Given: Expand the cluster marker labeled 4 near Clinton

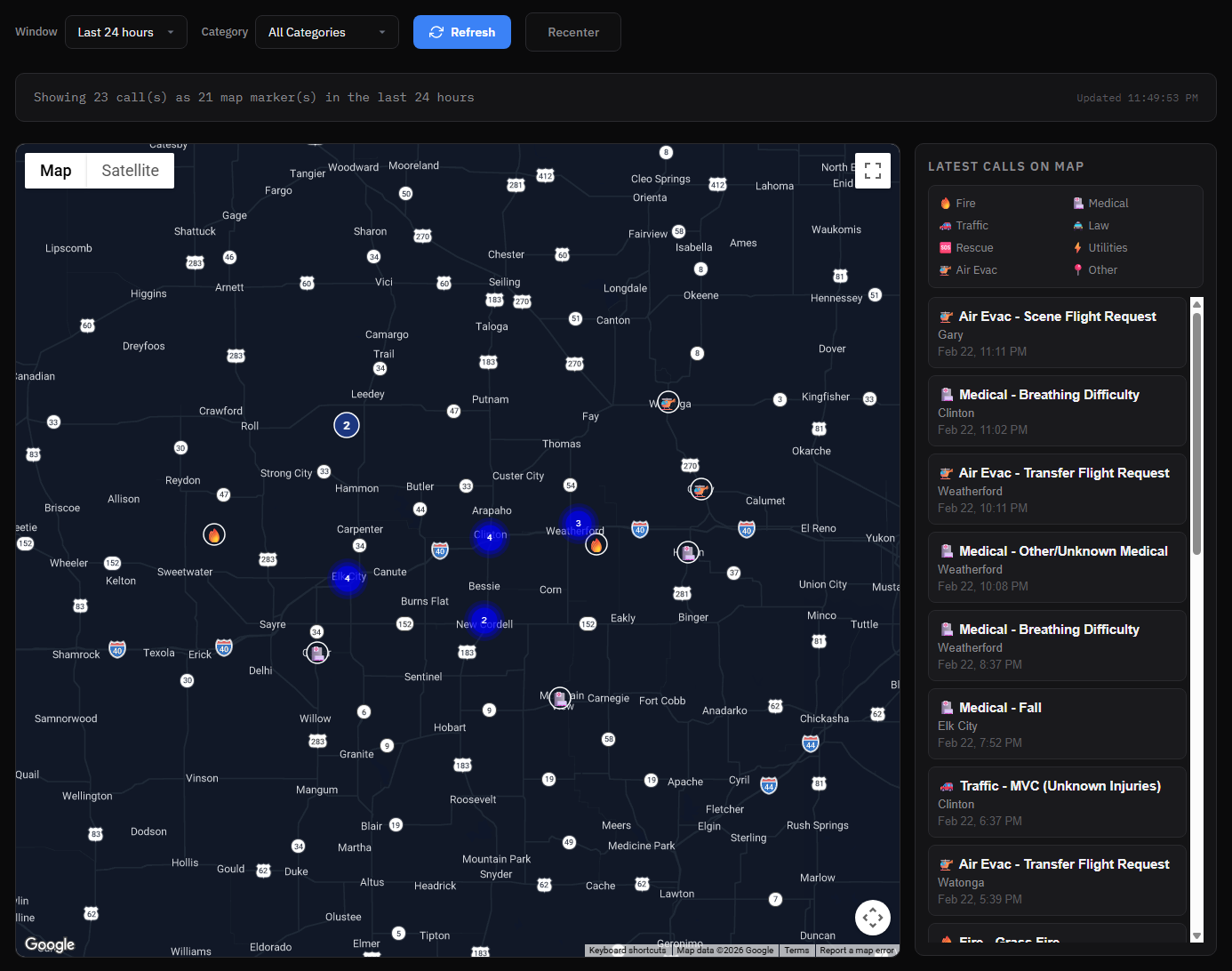Looking at the screenshot, I should 490,537.
